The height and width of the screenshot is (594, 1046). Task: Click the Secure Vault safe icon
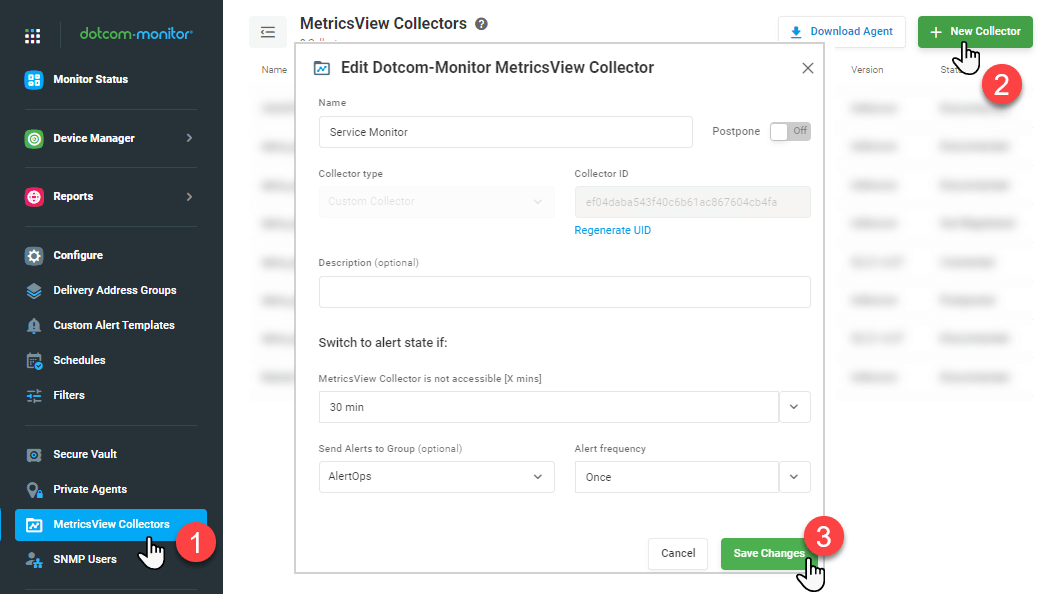34,455
